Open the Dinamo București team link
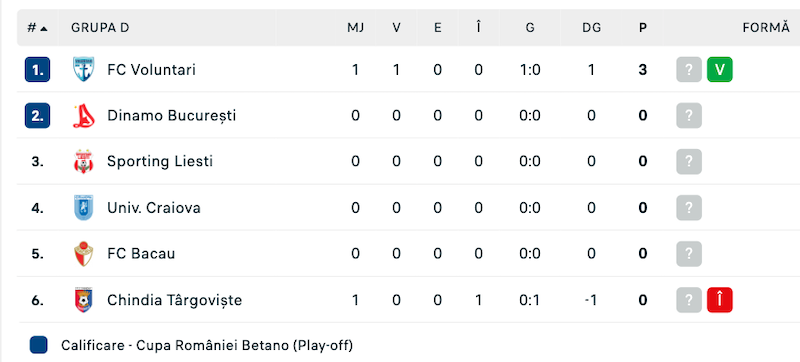Screen dimensions: 800x362 click(x=171, y=116)
